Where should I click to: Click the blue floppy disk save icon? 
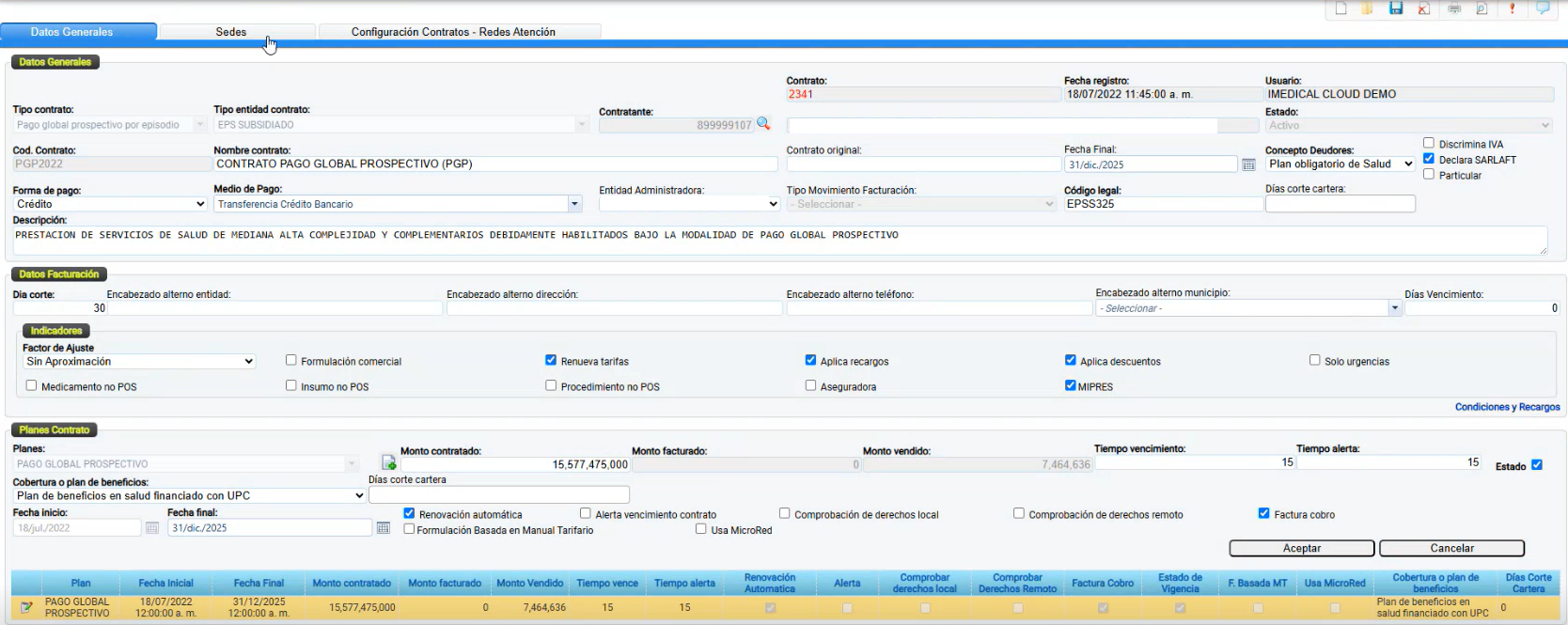click(1396, 8)
